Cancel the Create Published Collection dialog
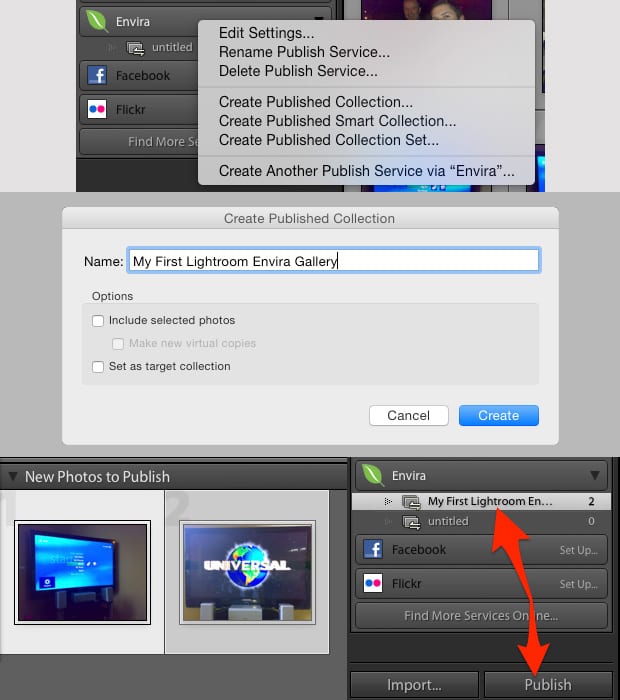 [x=408, y=416]
